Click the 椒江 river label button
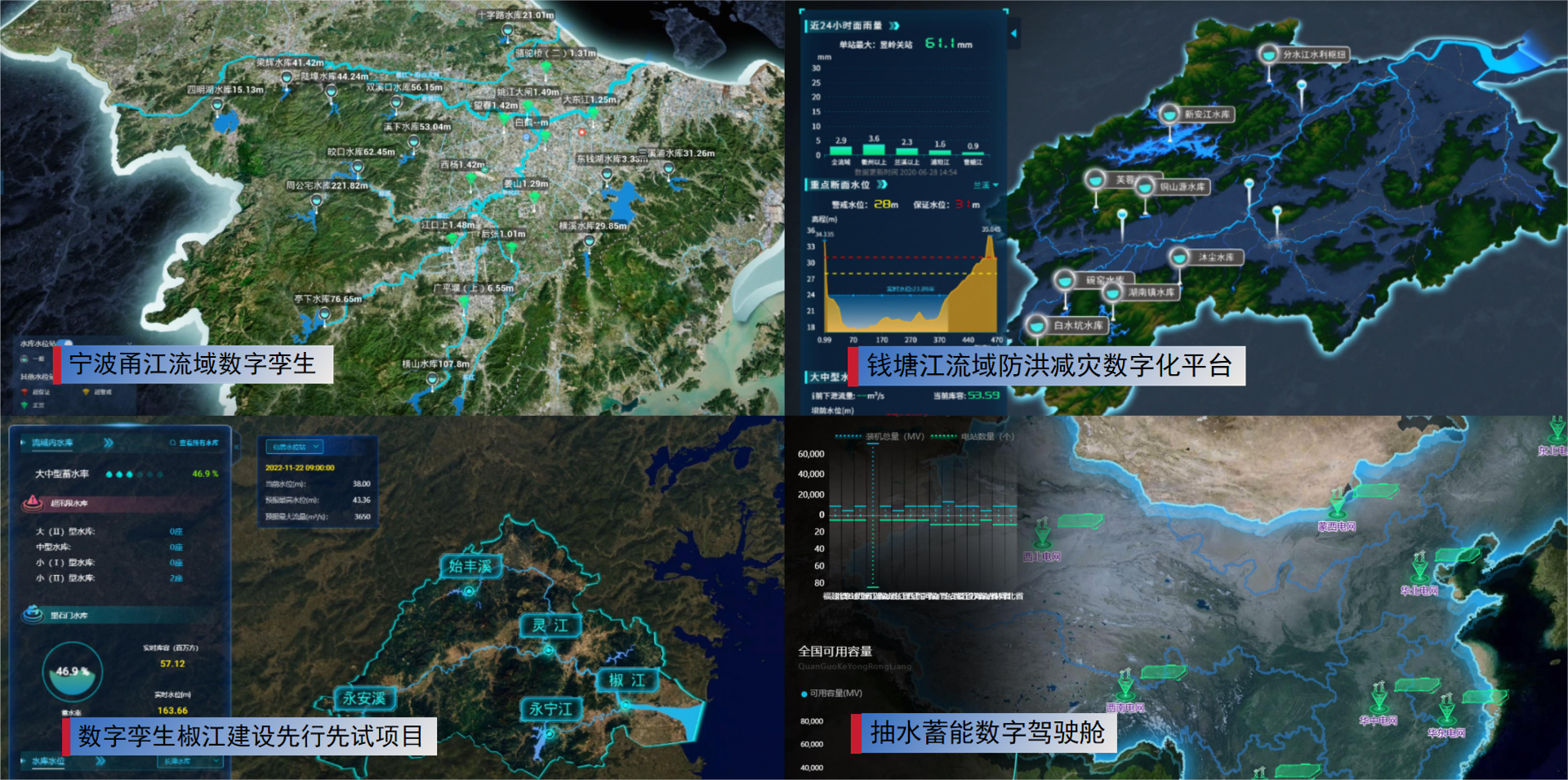 [x=627, y=680]
